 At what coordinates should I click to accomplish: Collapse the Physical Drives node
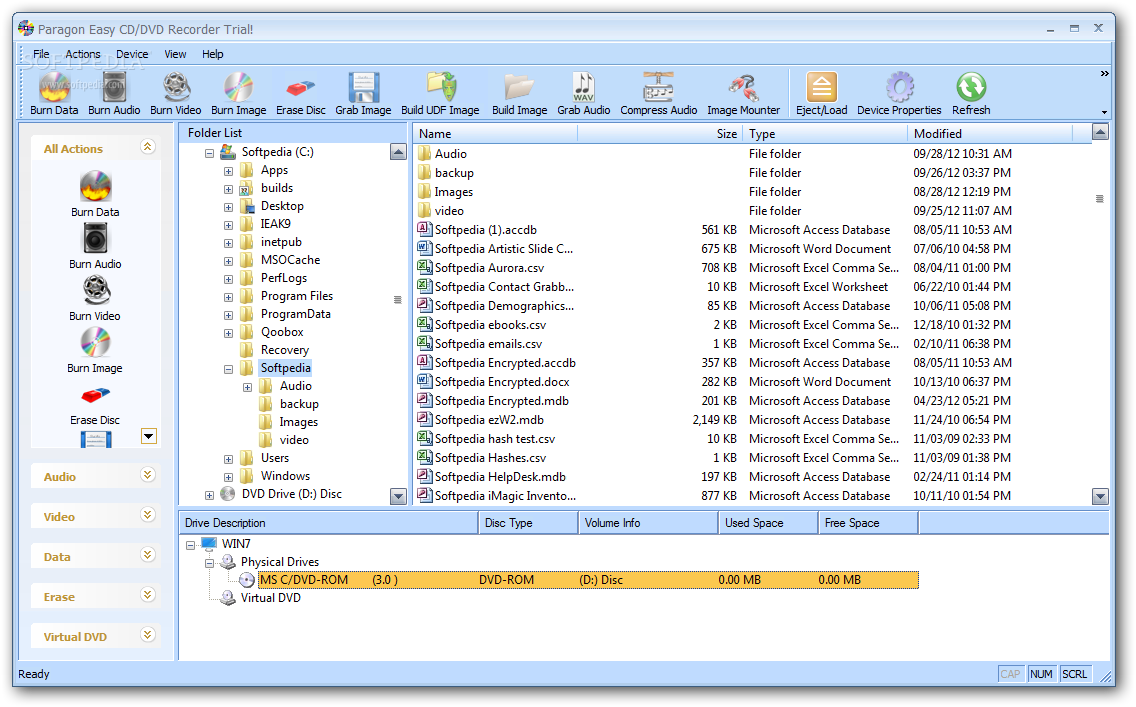point(209,563)
